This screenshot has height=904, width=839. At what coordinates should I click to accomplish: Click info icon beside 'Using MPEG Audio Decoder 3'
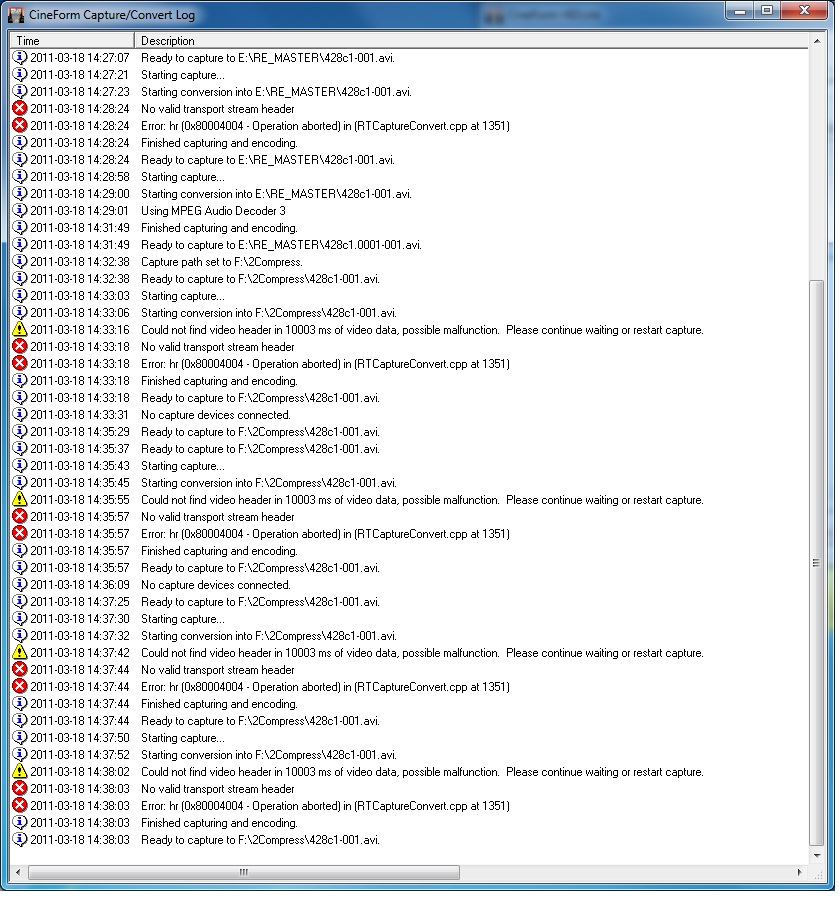[x=20, y=211]
